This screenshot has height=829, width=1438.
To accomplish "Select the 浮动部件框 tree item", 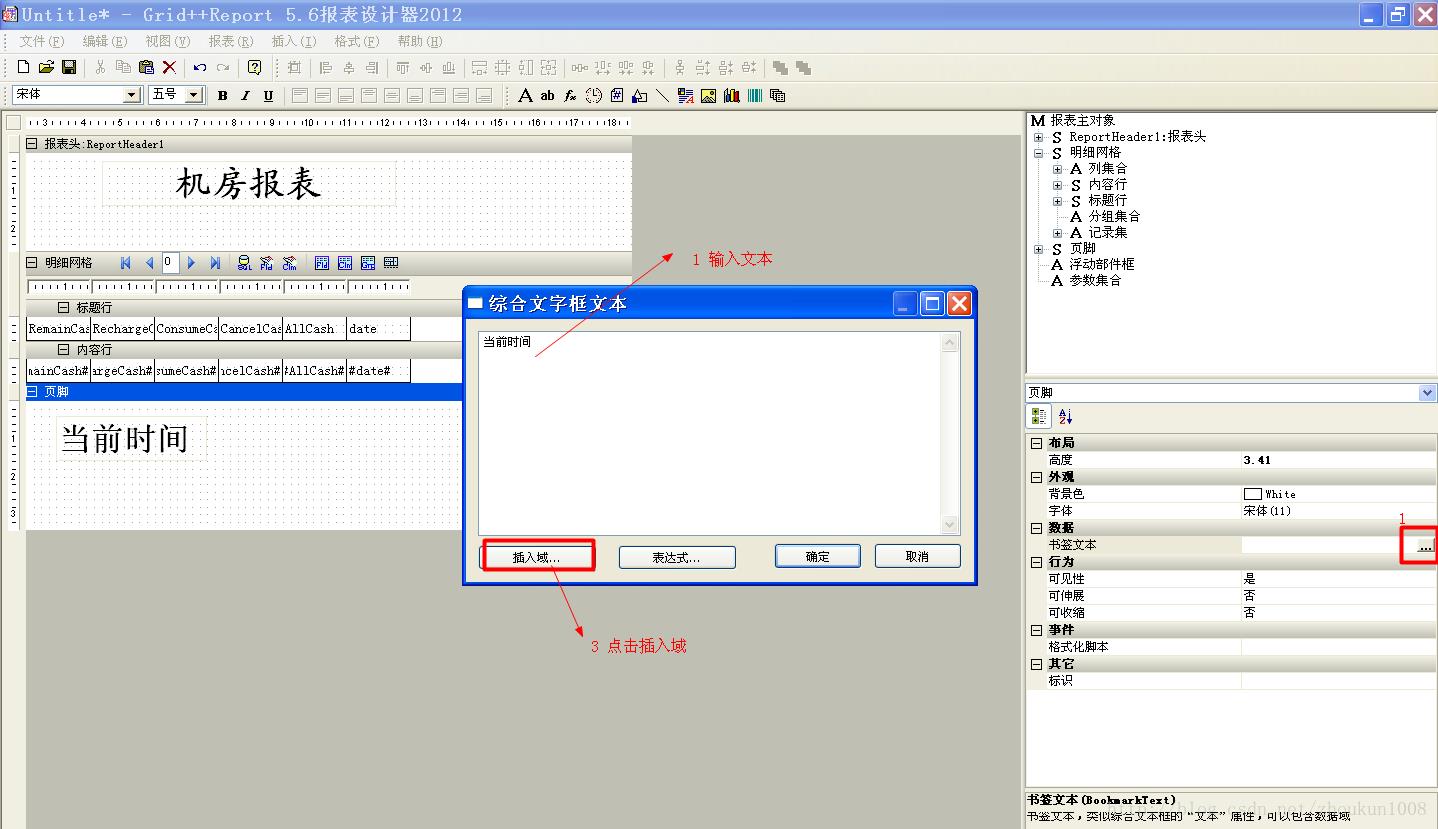I will [x=1101, y=264].
